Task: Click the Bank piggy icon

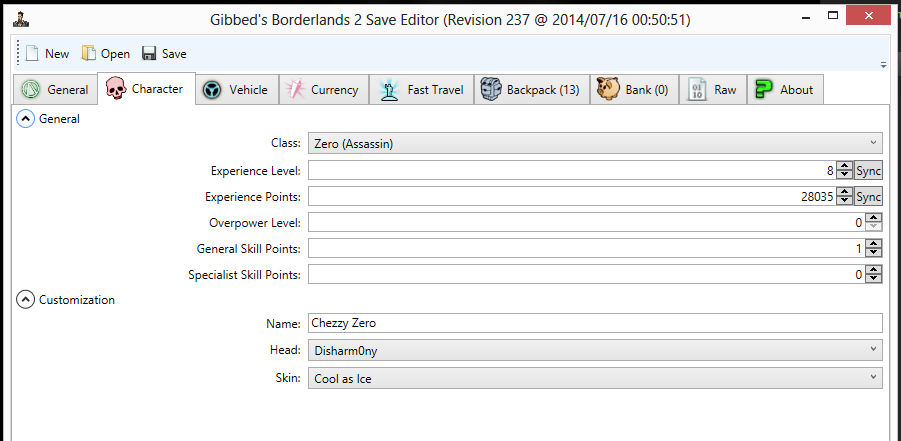Action: 607,90
